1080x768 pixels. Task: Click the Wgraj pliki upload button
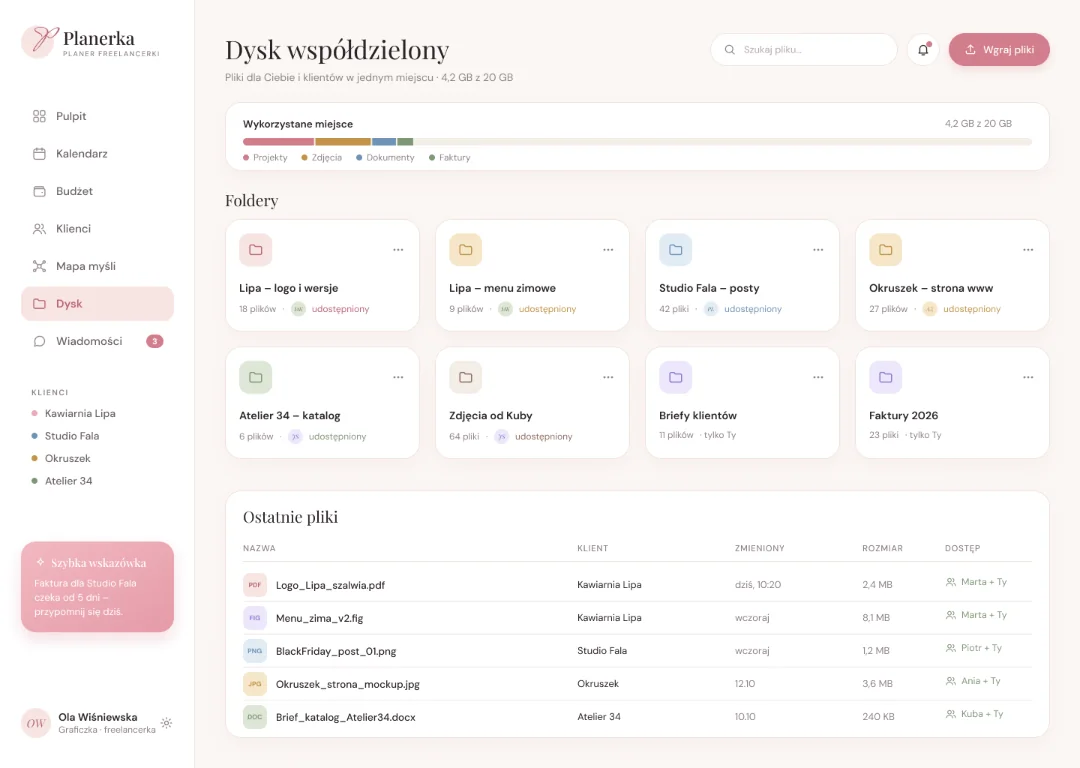click(999, 50)
